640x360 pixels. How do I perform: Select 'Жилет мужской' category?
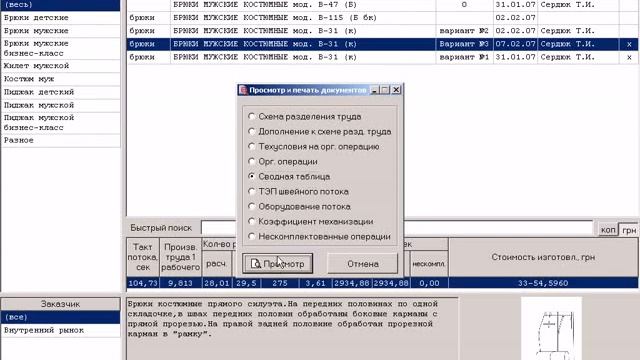click(60, 66)
